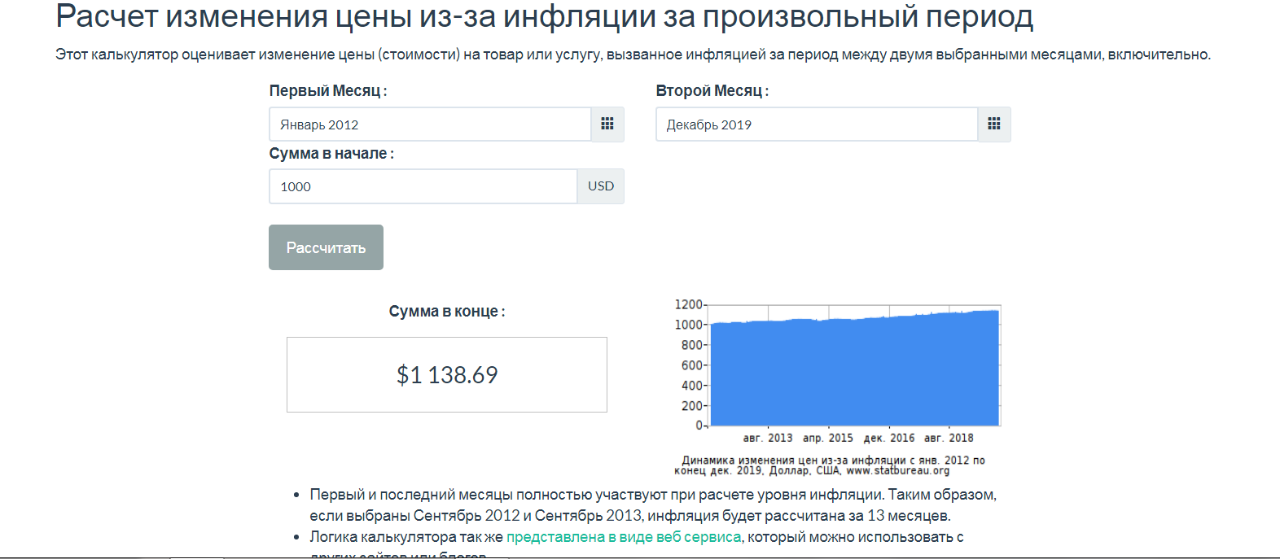This screenshot has width=1280, height=559.
Task: Open the 'представлена в виде веб сервиса' link
Action: (623, 537)
